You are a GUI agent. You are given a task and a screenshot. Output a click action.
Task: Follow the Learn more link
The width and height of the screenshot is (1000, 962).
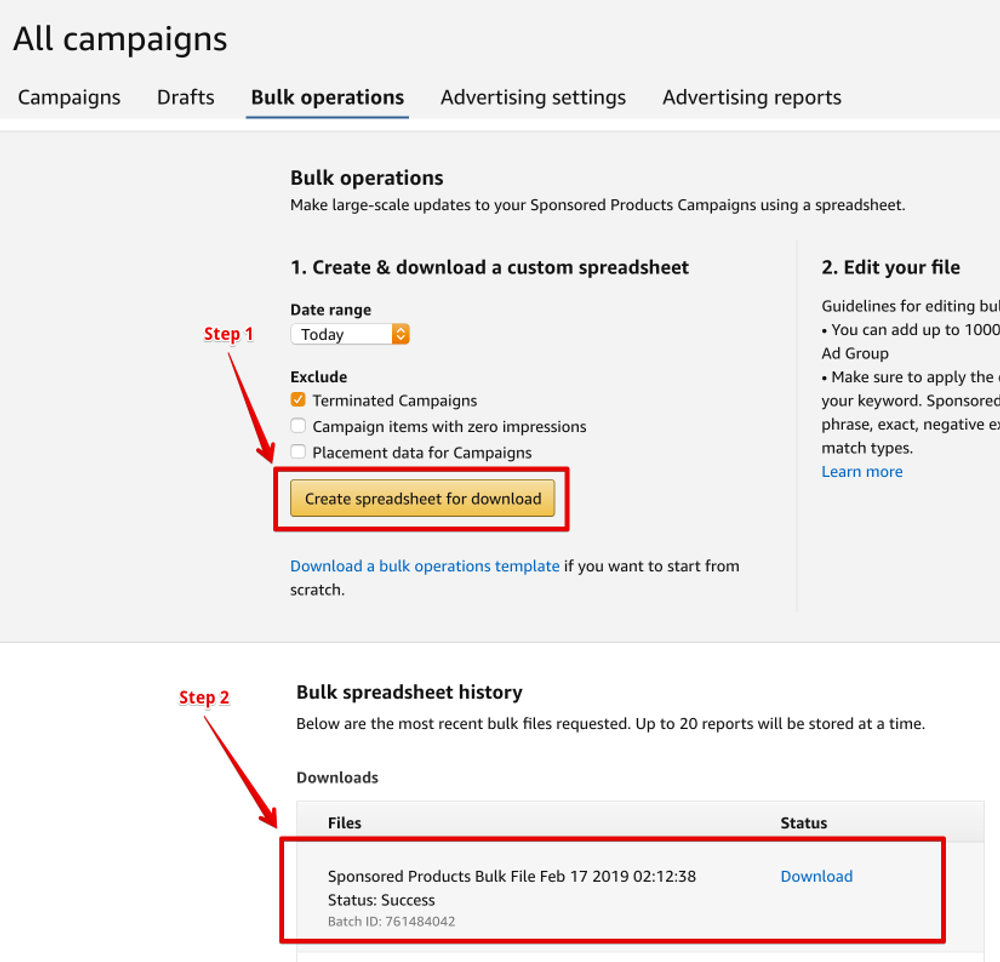[861, 472]
